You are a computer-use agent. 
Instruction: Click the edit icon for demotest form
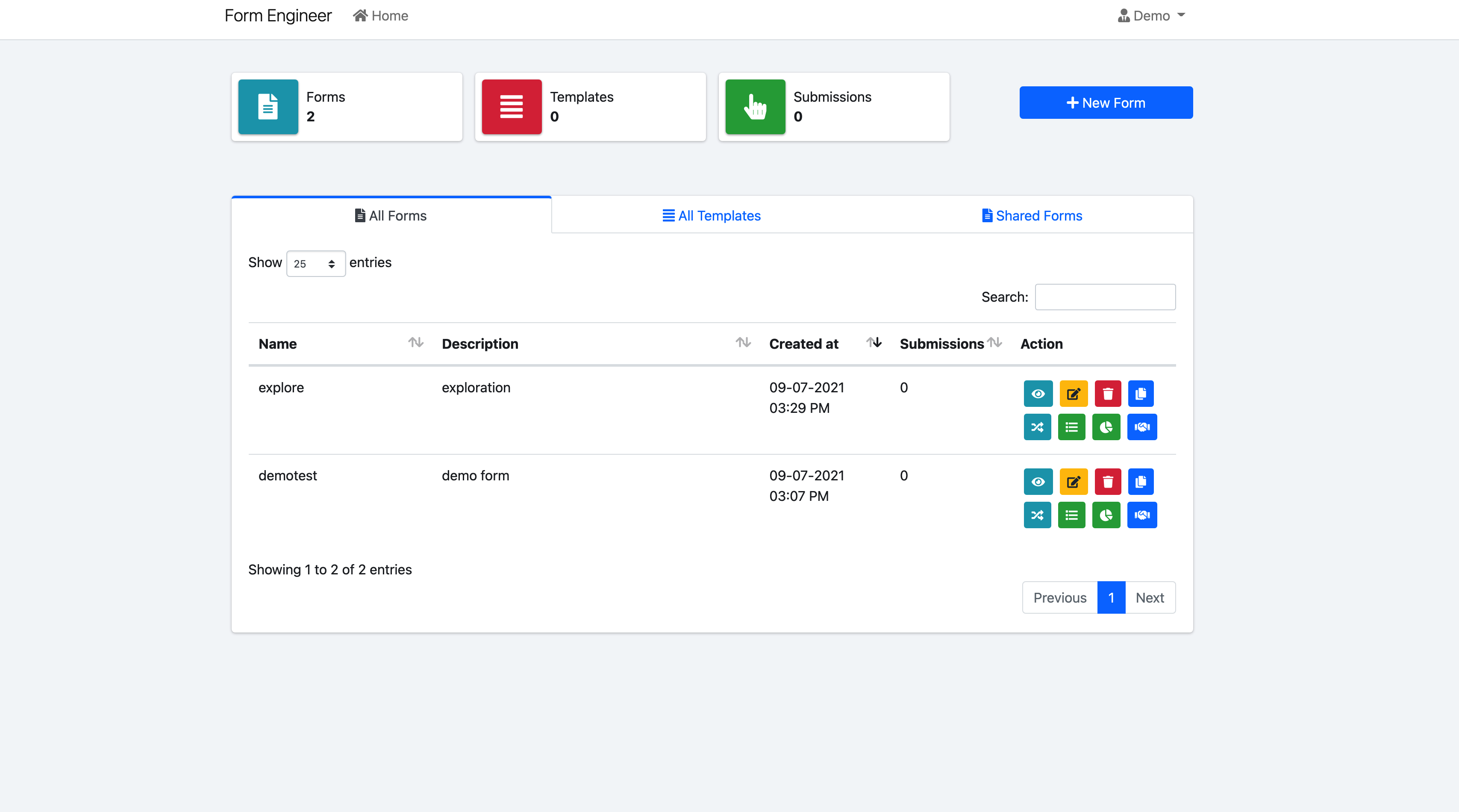tap(1073, 482)
